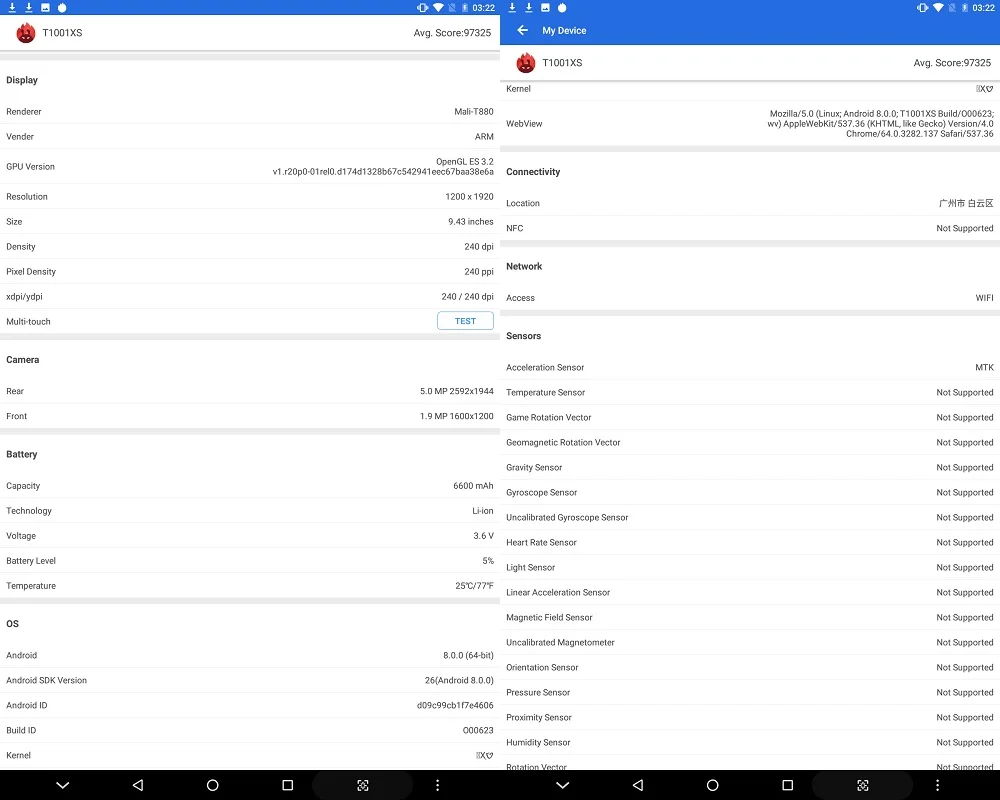
Task: Tap the 8.0.0 (64-bit) Android value
Action: pos(468,655)
